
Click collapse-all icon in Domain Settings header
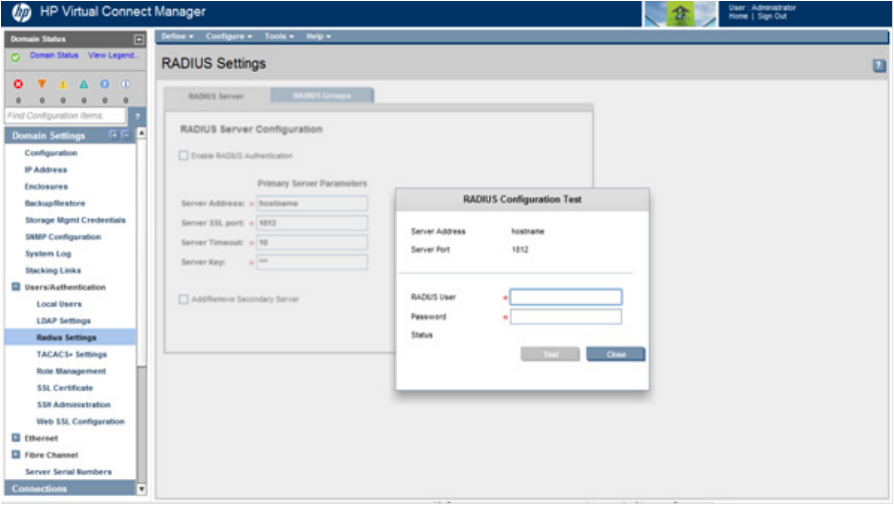point(125,135)
